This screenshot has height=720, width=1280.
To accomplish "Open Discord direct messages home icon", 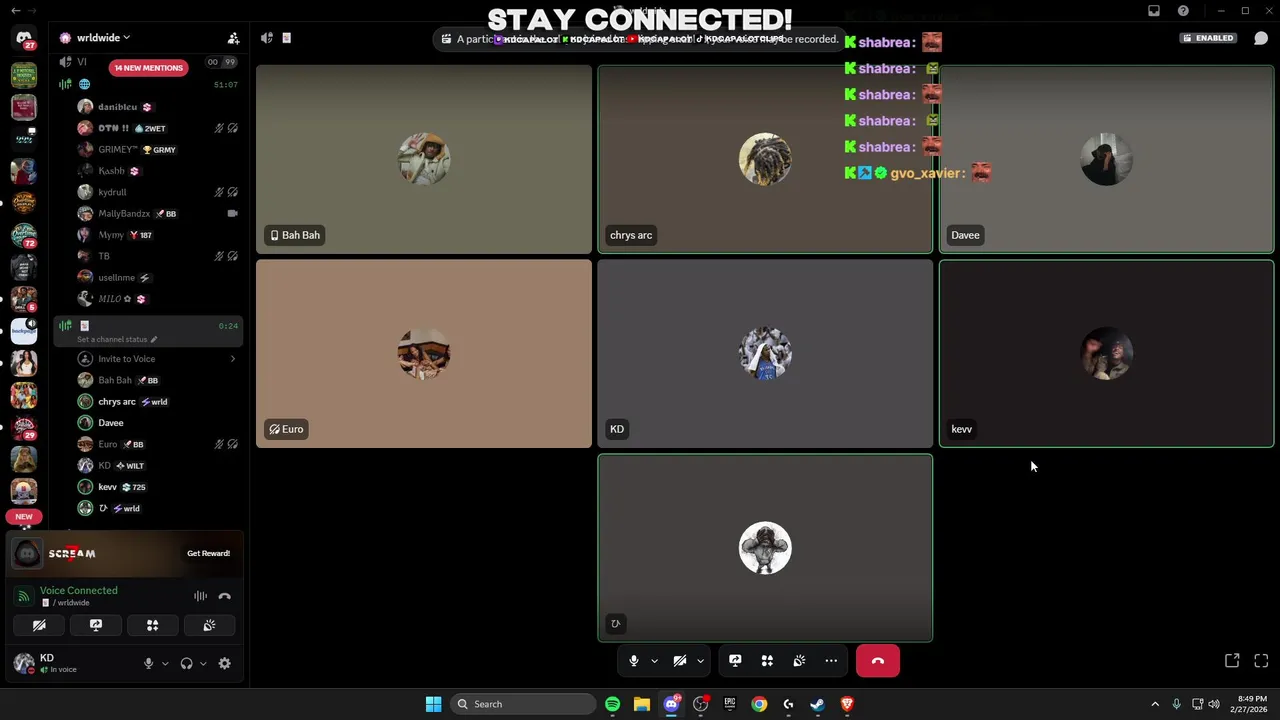I will [24, 38].
